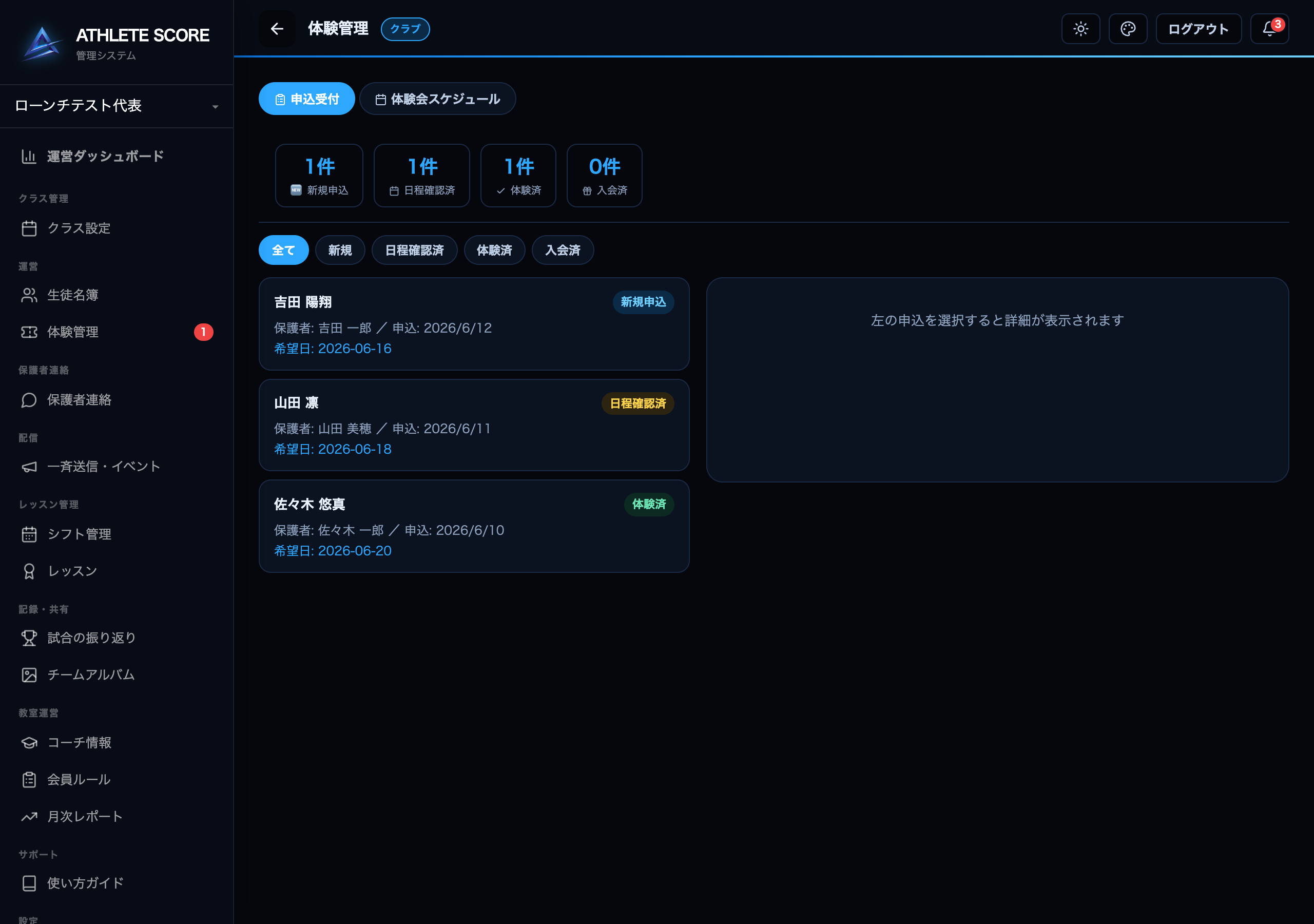Click the award ribbon icon beside レッスン
This screenshot has width=1314, height=924.
coord(29,571)
